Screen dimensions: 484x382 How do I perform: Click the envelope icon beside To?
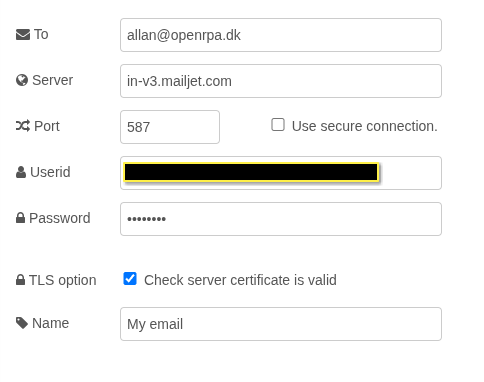tap(23, 35)
